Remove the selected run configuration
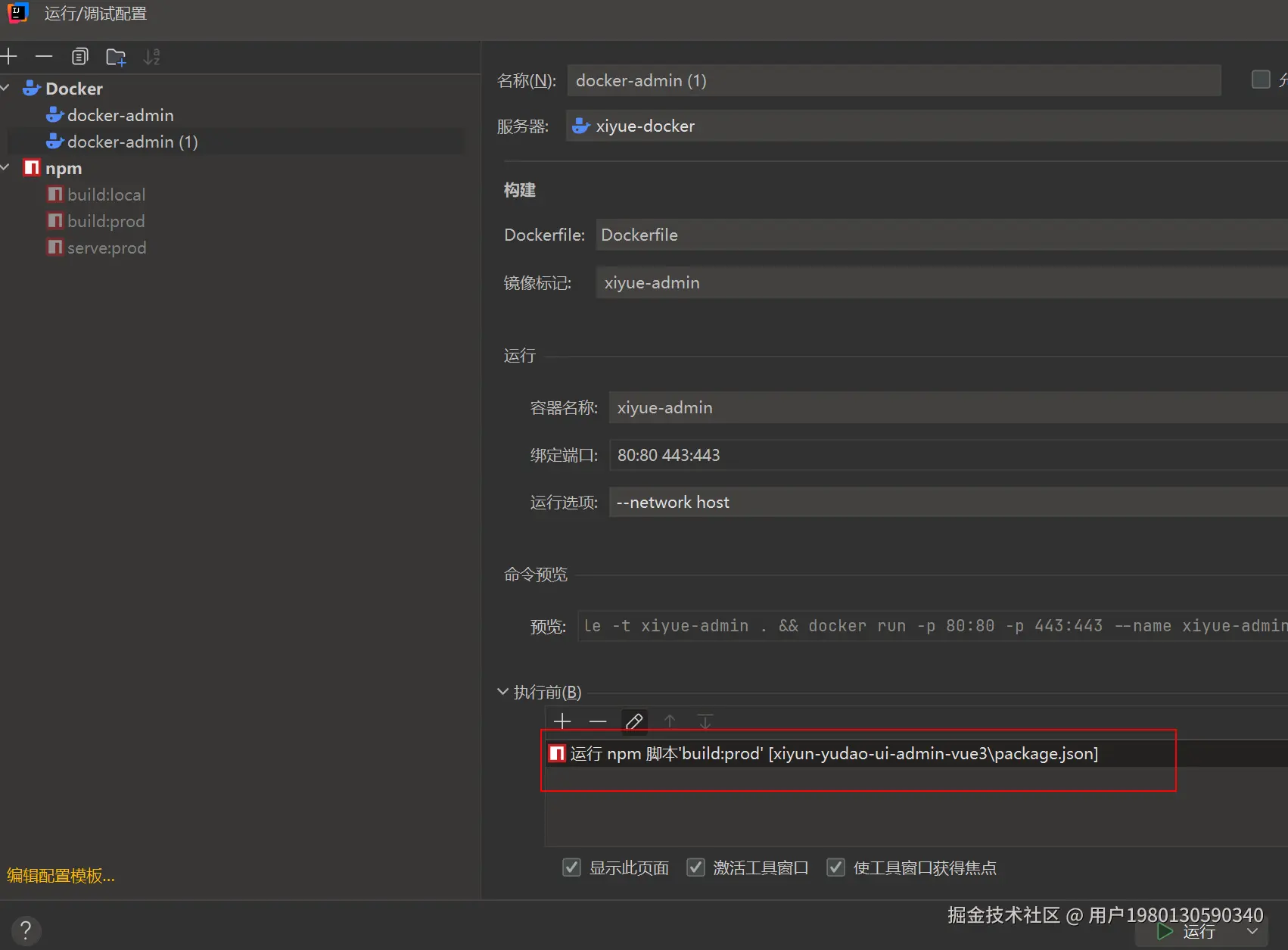The image size is (1288, 950). pyautogui.click(x=44, y=57)
